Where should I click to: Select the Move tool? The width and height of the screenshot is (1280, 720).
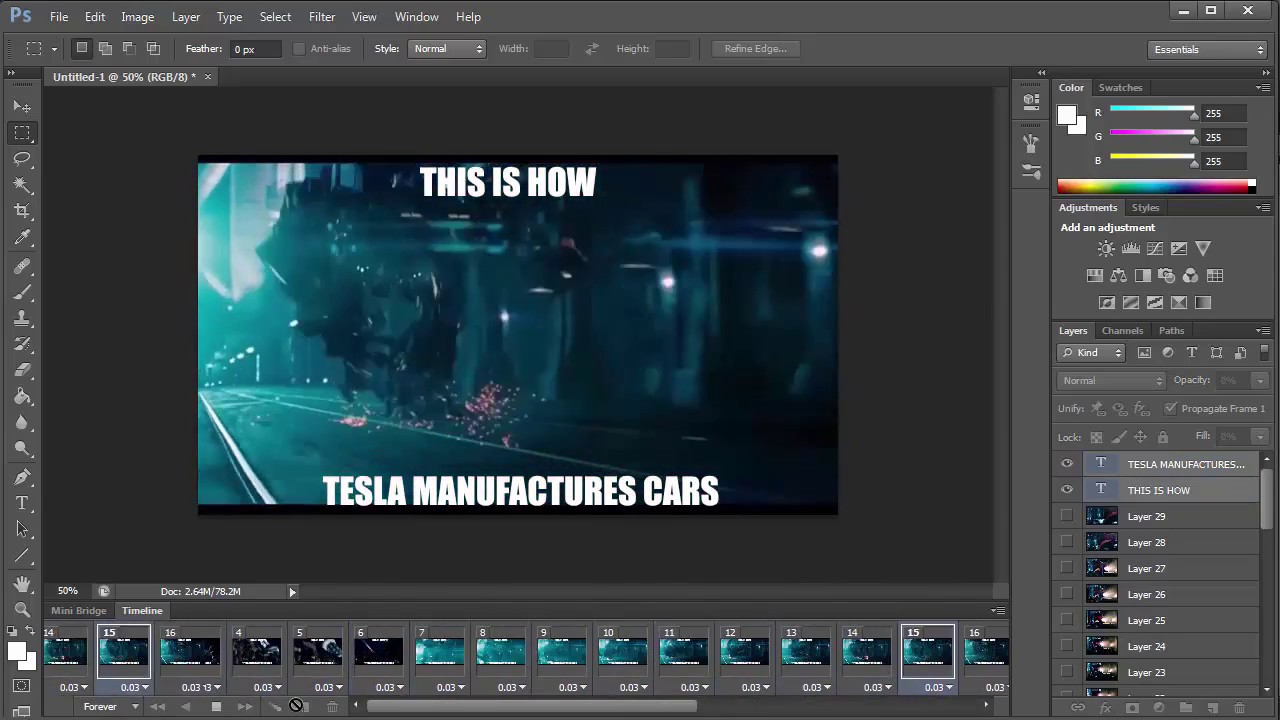click(22, 106)
